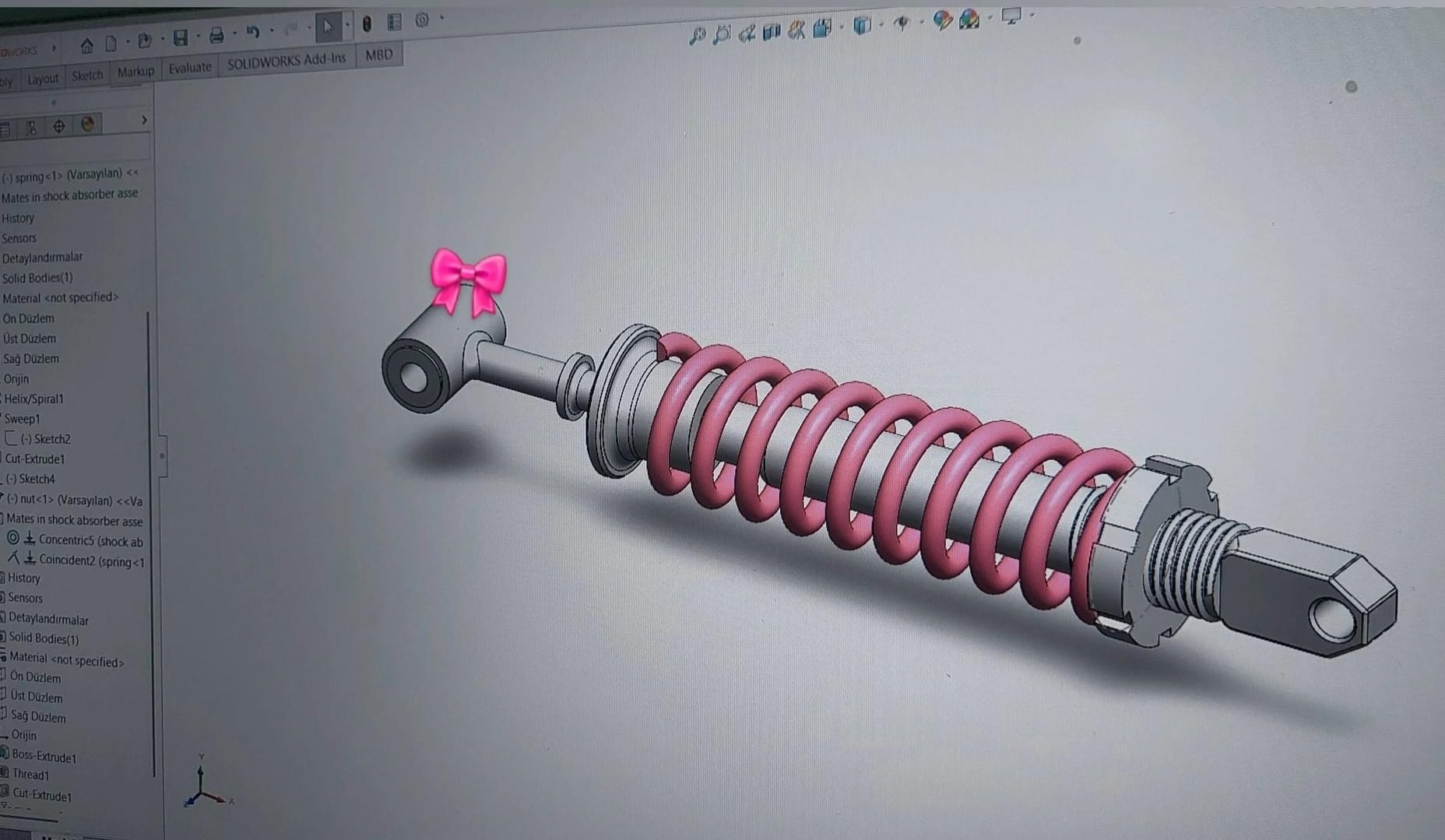
Task: Open the dropdown arrow beside Print
Action: (x=234, y=33)
